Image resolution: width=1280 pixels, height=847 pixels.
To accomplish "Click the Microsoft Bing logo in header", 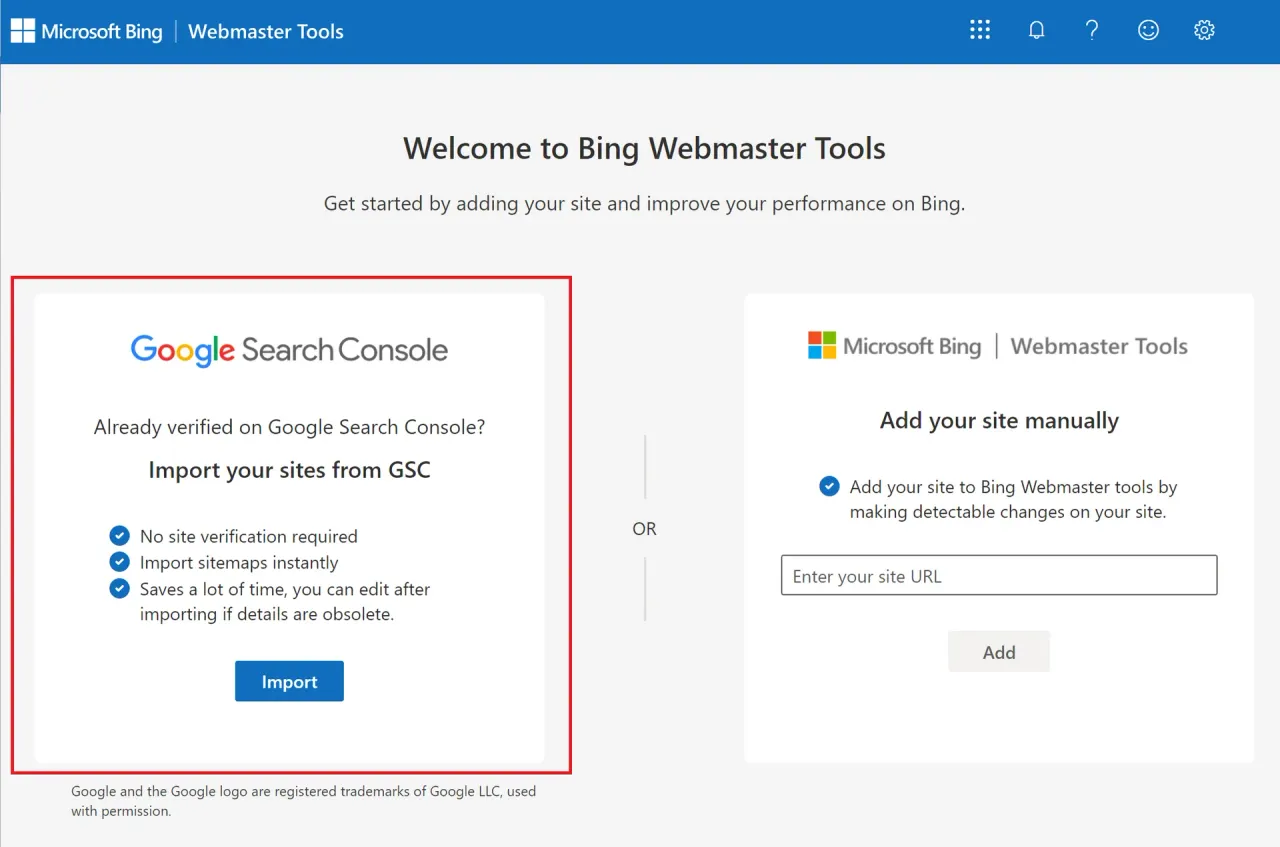I will pos(86,31).
